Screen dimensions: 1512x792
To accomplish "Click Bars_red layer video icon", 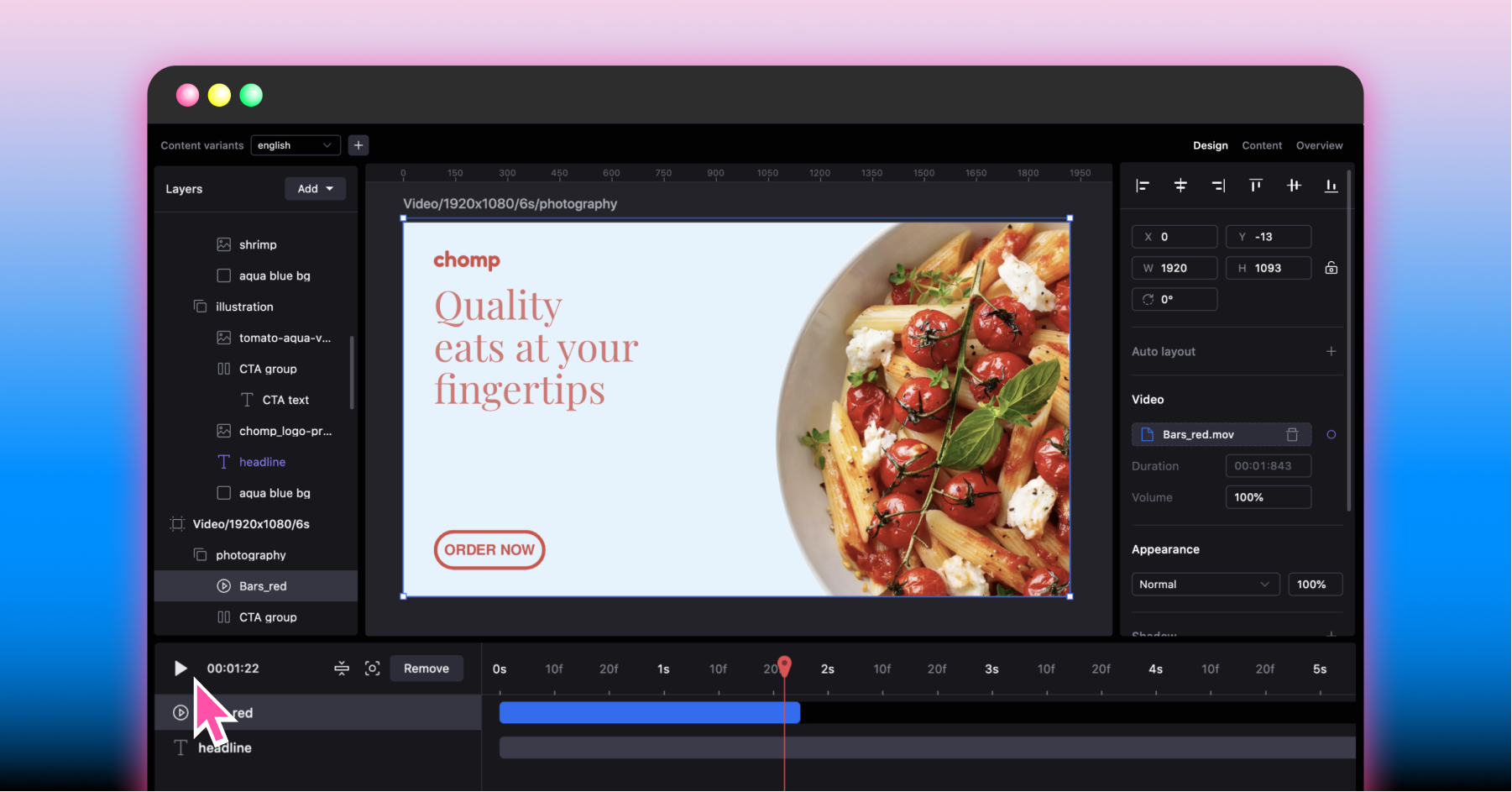I will tap(224, 586).
